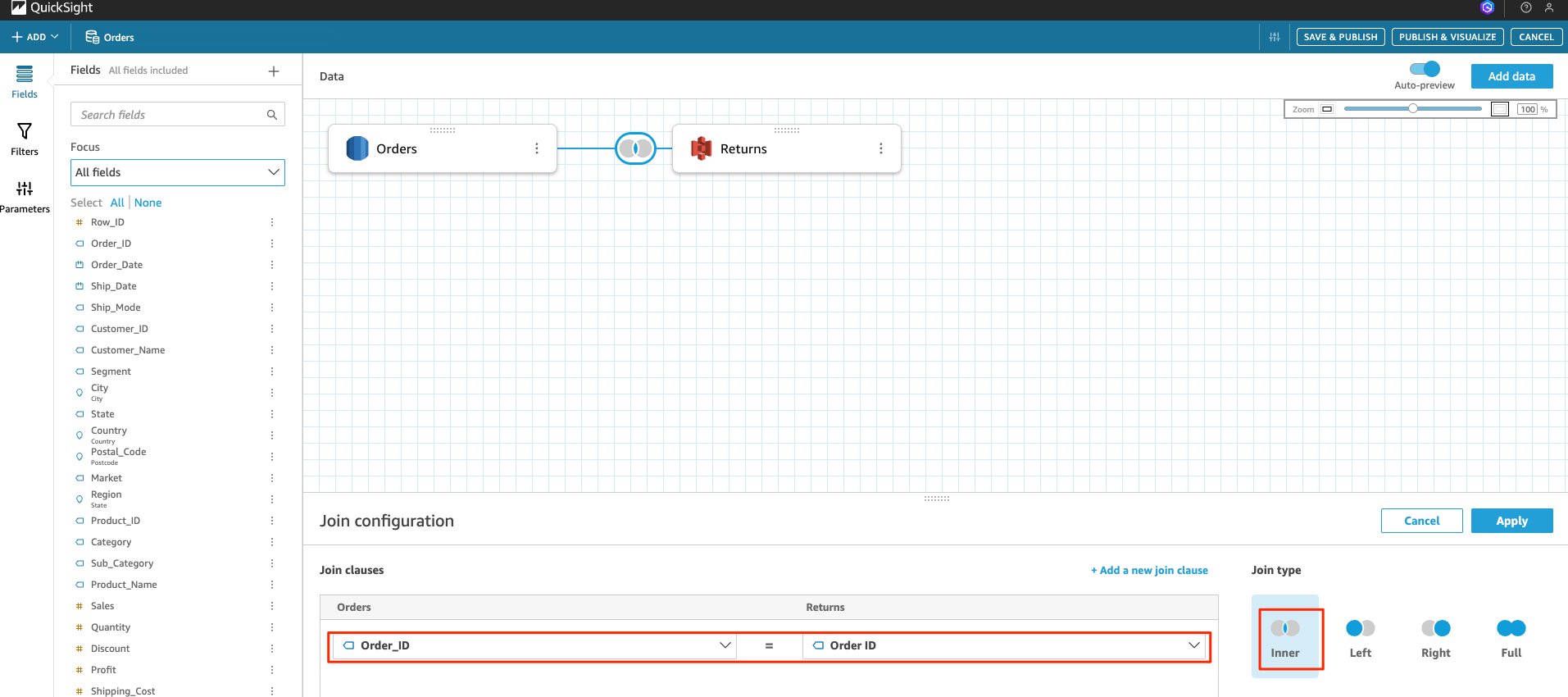Open options menu for Order_Date field
Image resolution: width=1568 pixels, height=697 pixels.
coord(272,265)
